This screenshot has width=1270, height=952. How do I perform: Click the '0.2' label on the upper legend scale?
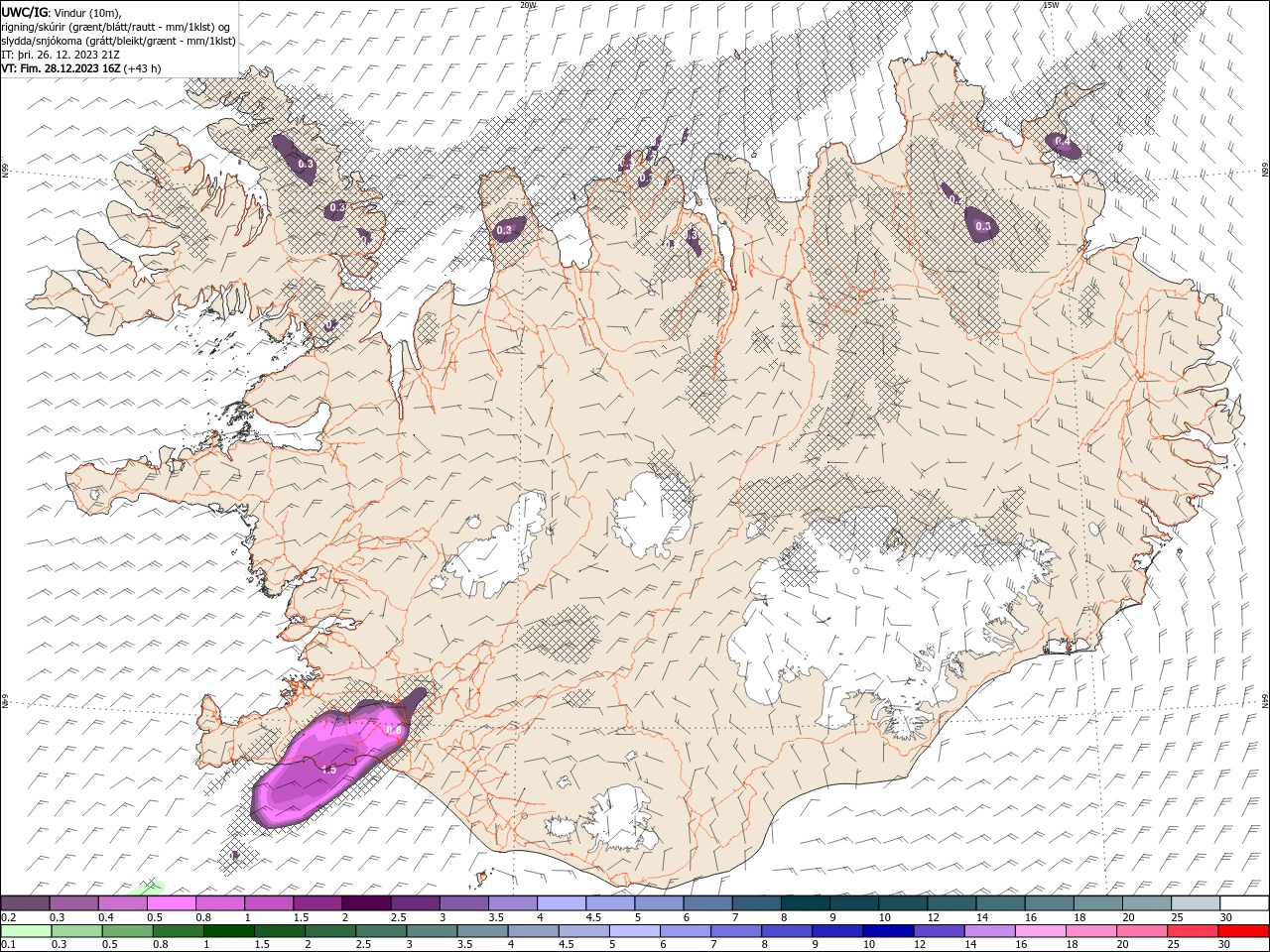point(8,917)
